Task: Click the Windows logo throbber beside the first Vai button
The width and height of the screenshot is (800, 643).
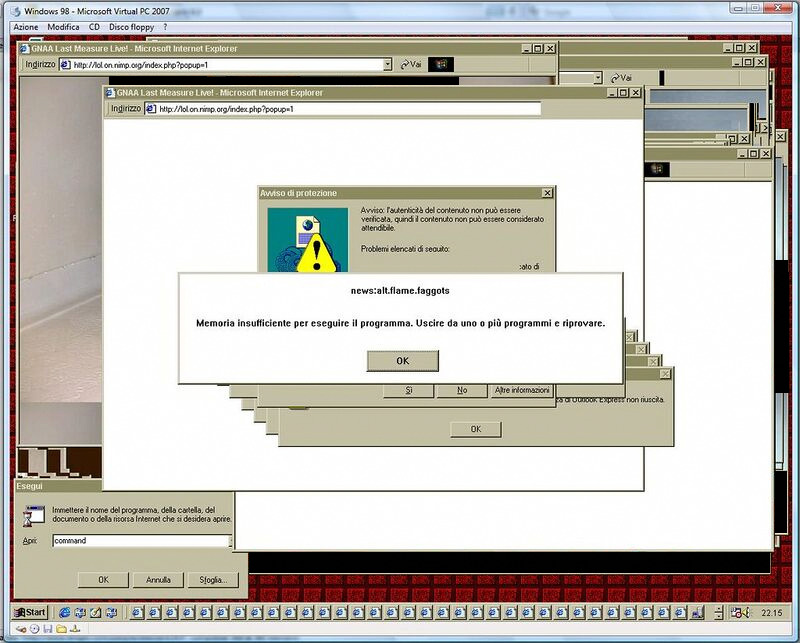Action: (441, 64)
